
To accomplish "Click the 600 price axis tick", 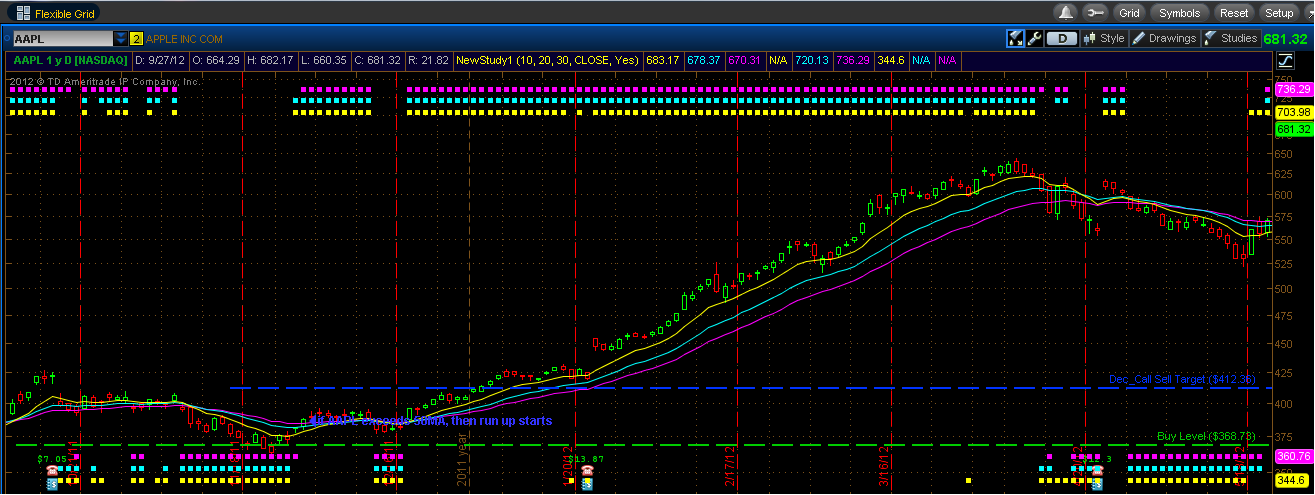I will 1283,195.
